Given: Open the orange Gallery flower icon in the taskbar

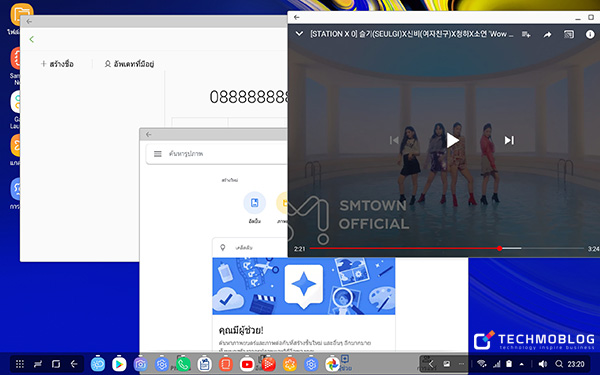Looking at the screenshot, I should pyautogui.click(x=290, y=364).
